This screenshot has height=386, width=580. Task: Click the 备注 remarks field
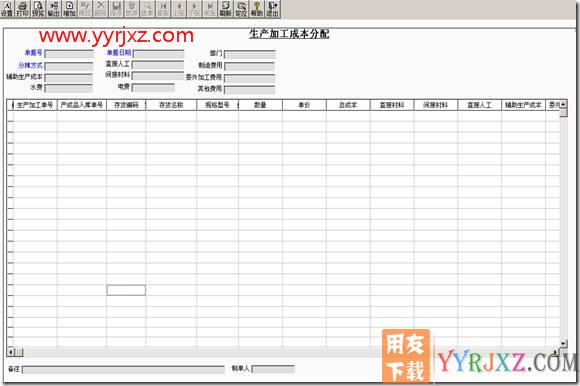pyautogui.click(x=123, y=369)
